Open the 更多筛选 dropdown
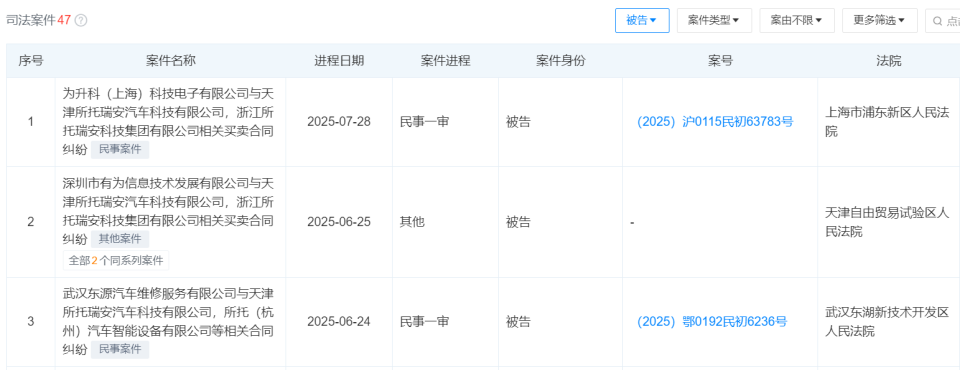This screenshot has height=370, width=960. pos(880,20)
